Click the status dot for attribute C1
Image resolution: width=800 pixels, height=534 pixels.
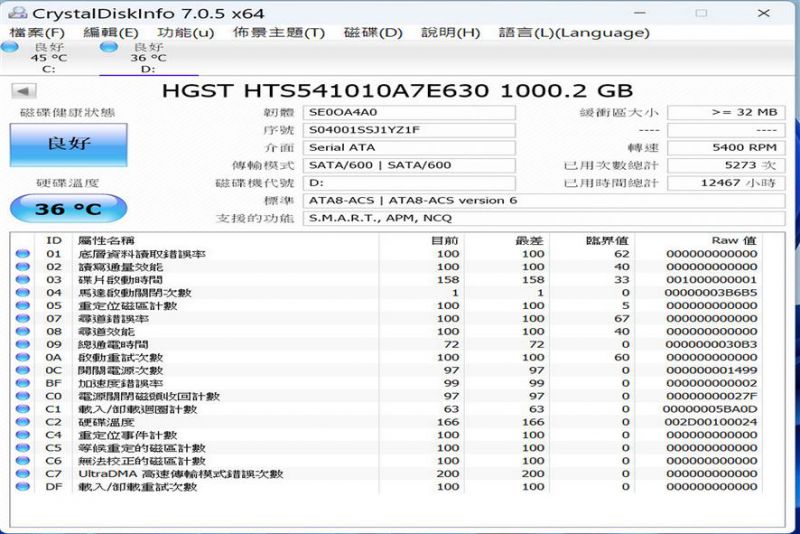[x=22, y=409]
